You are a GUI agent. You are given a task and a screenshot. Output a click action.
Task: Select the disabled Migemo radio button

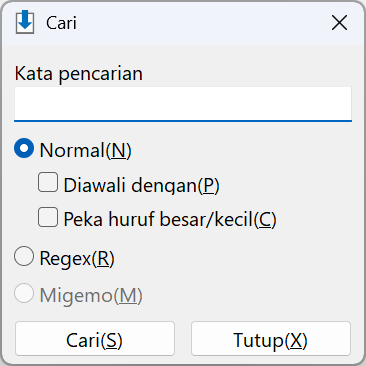pyautogui.click(x=24, y=293)
